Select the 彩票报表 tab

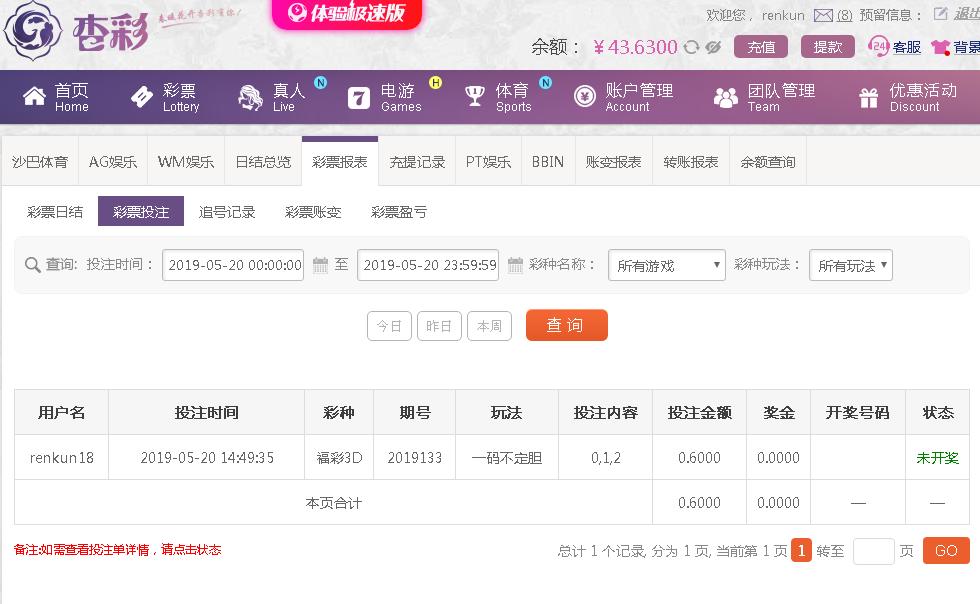[340, 162]
